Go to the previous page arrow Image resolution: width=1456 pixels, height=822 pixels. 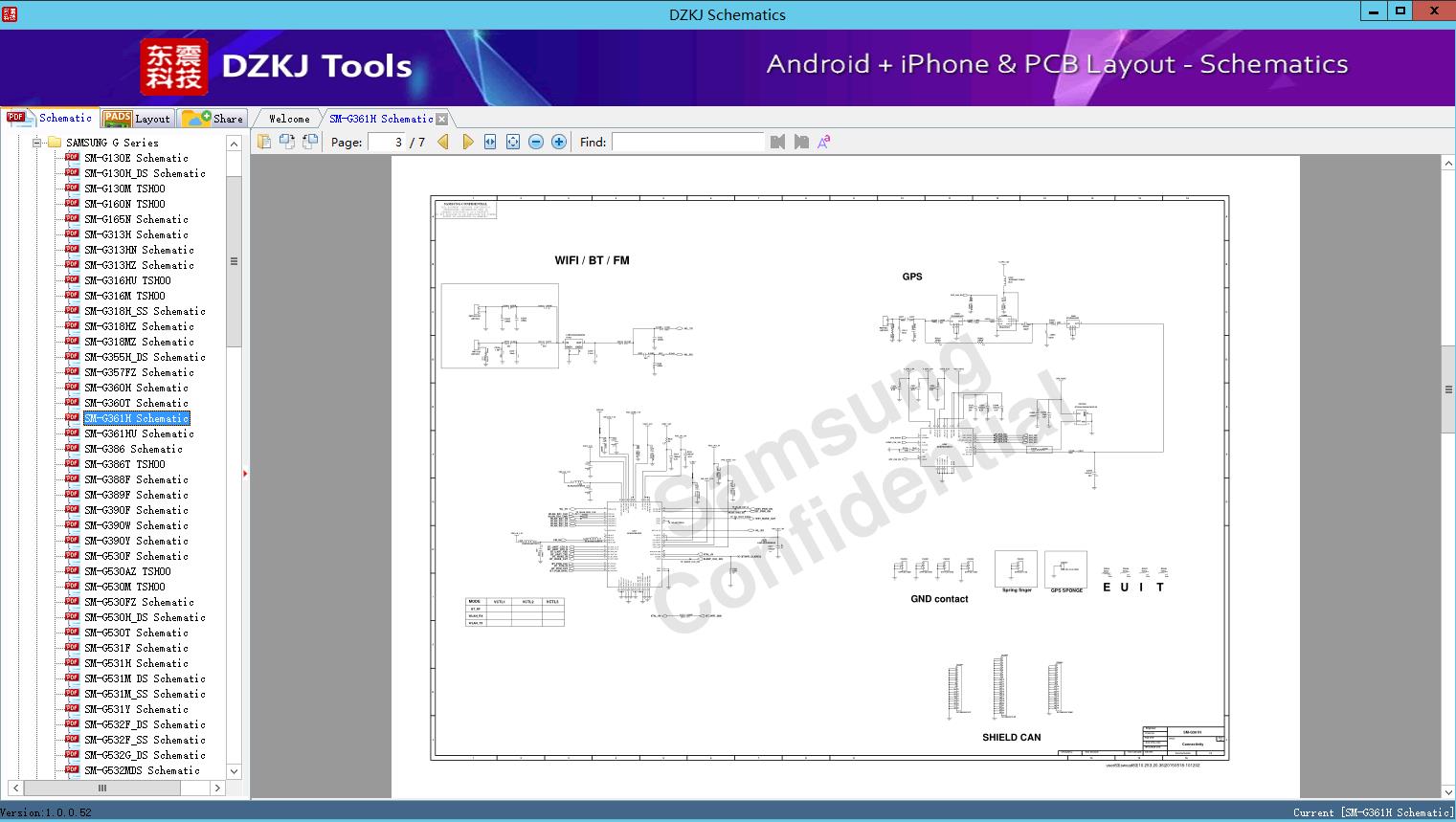coord(443,142)
